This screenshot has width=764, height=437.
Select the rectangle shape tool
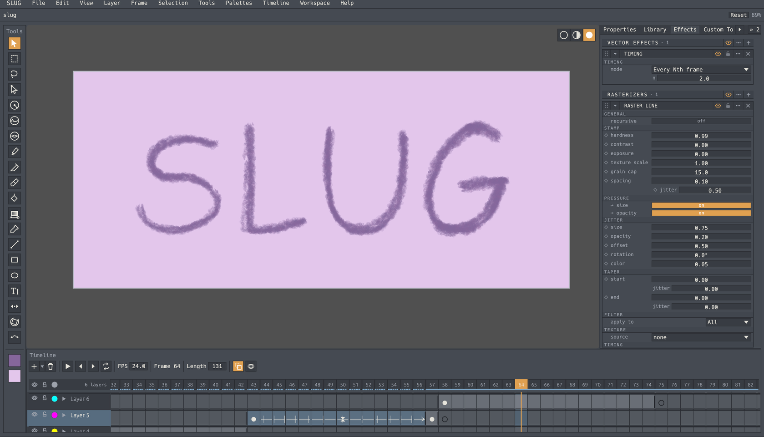pyautogui.click(x=14, y=260)
